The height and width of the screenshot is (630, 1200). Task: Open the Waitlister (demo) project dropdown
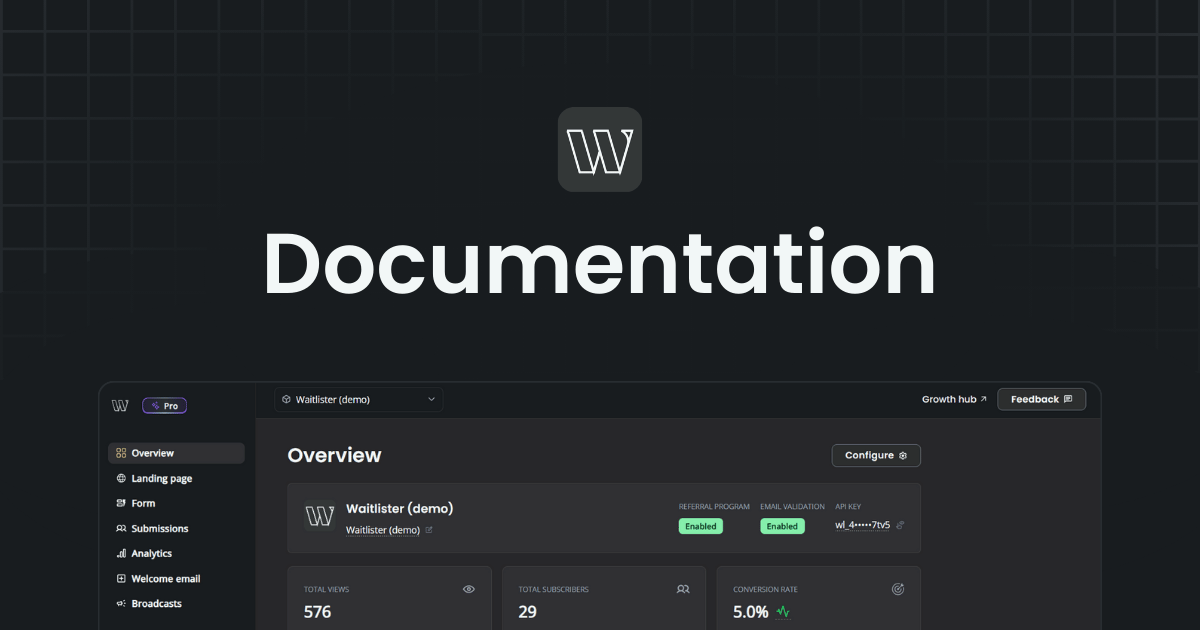[359, 399]
